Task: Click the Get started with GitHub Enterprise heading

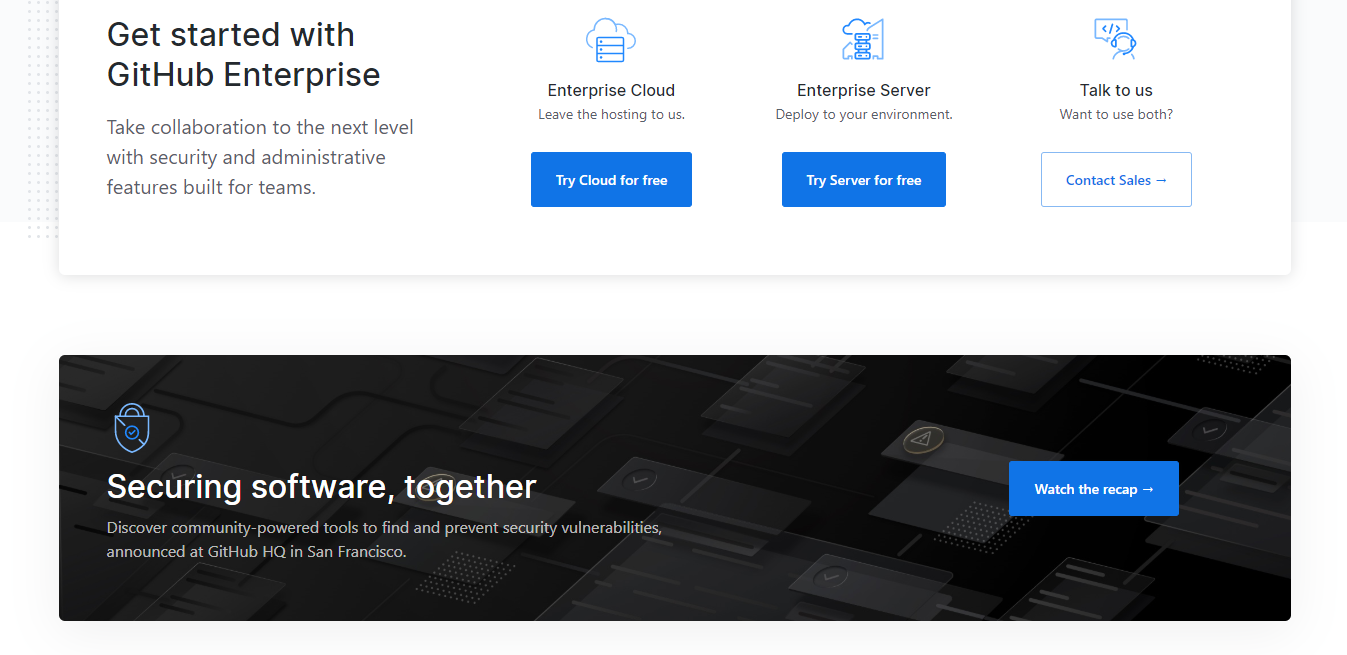Action: (x=244, y=54)
